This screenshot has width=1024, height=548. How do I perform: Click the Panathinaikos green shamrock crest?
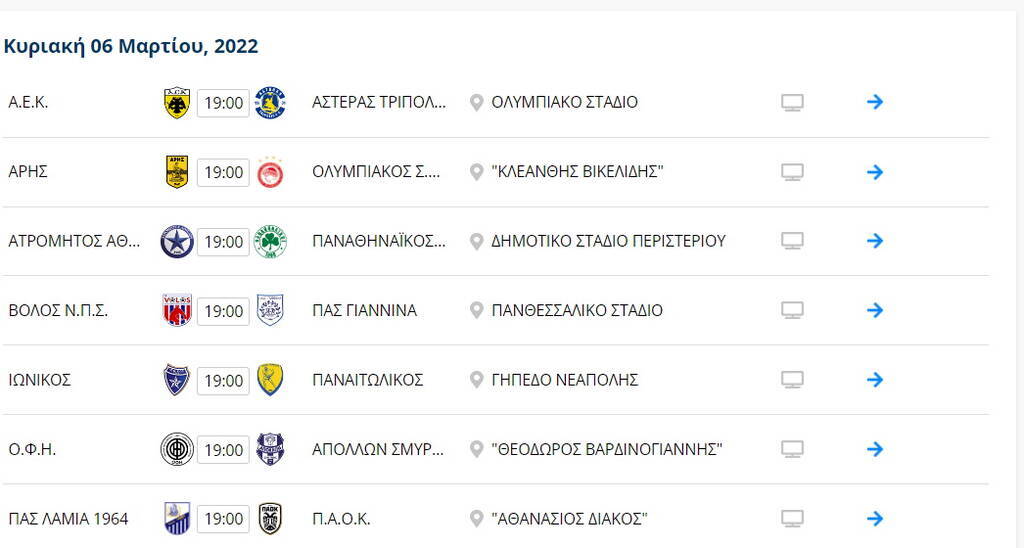coord(270,241)
